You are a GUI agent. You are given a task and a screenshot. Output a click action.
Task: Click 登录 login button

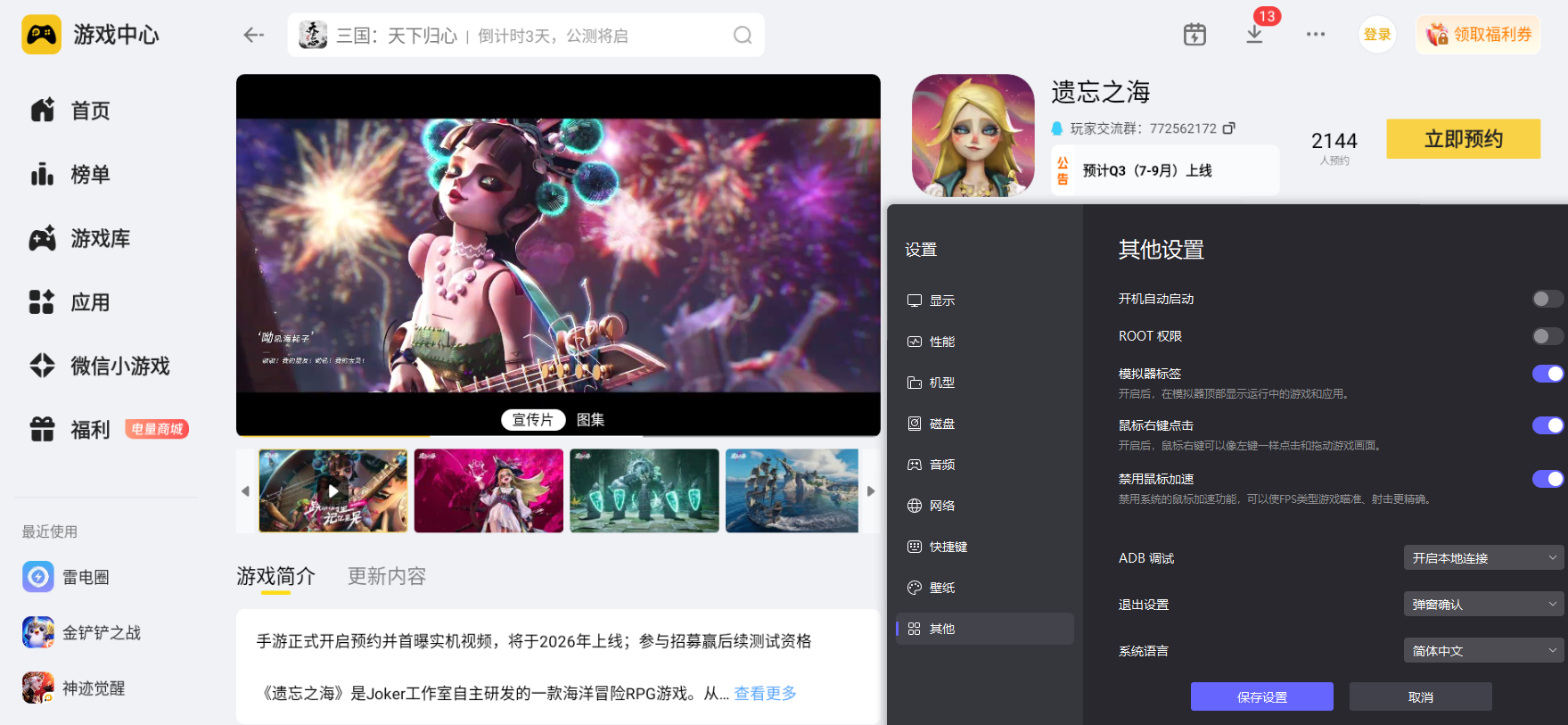coord(1377,35)
